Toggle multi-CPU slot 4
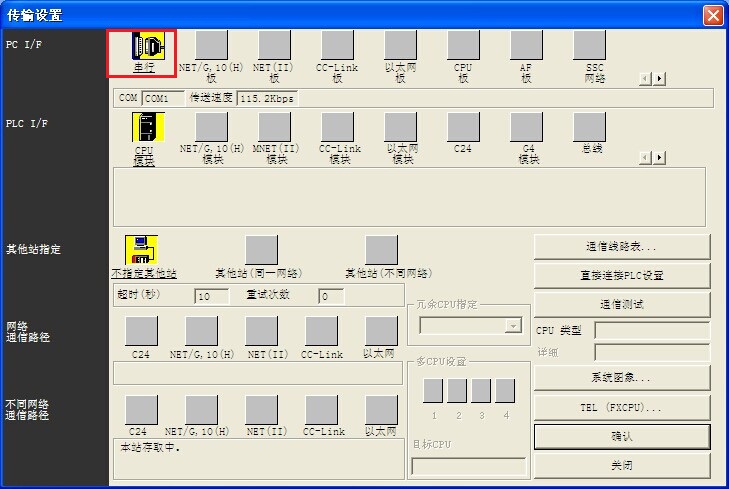This screenshot has width=729, height=489. (x=505, y=390)
